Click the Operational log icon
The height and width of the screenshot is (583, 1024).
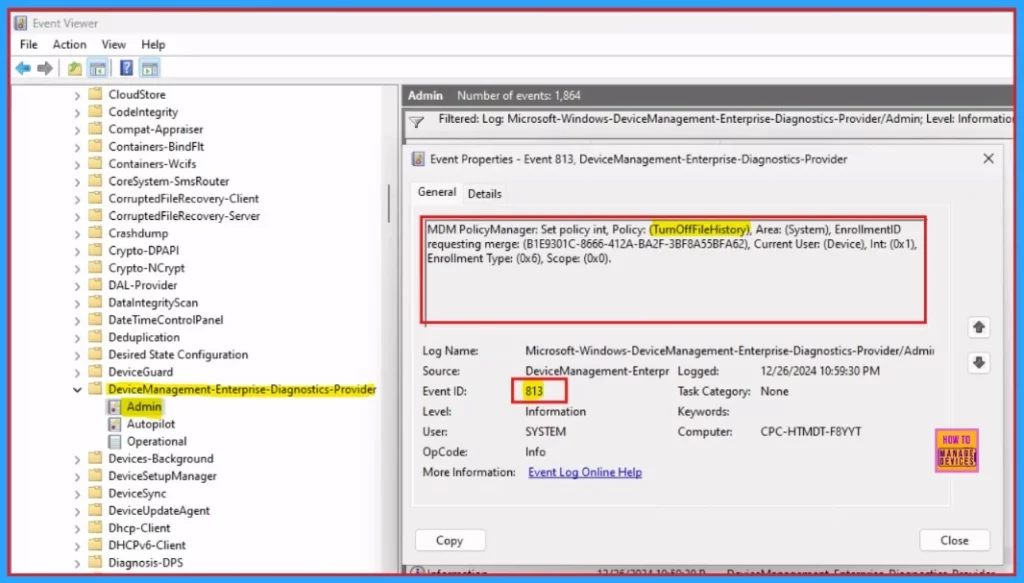pyautogui.click(x=114, y=442)
